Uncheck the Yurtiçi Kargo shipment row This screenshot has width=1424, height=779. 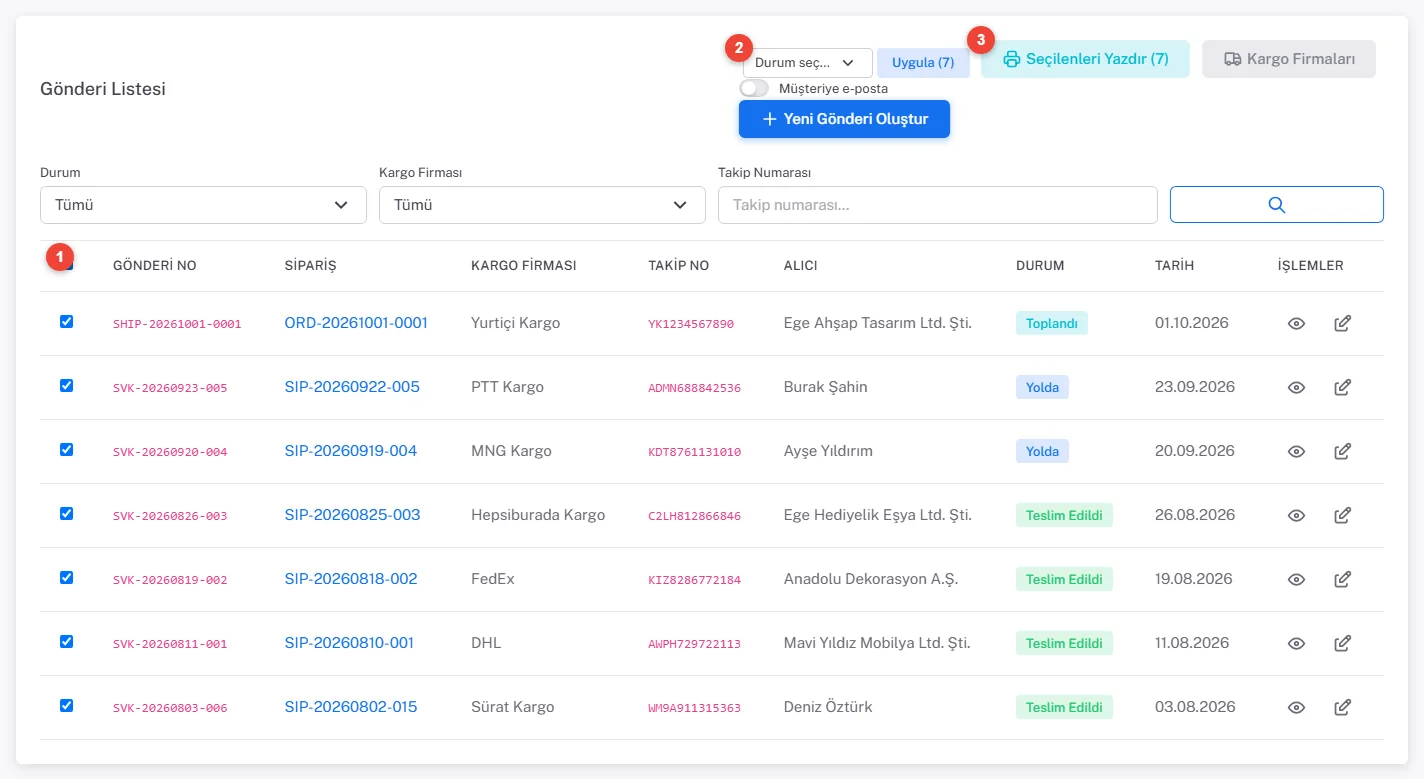click(67, 321)
